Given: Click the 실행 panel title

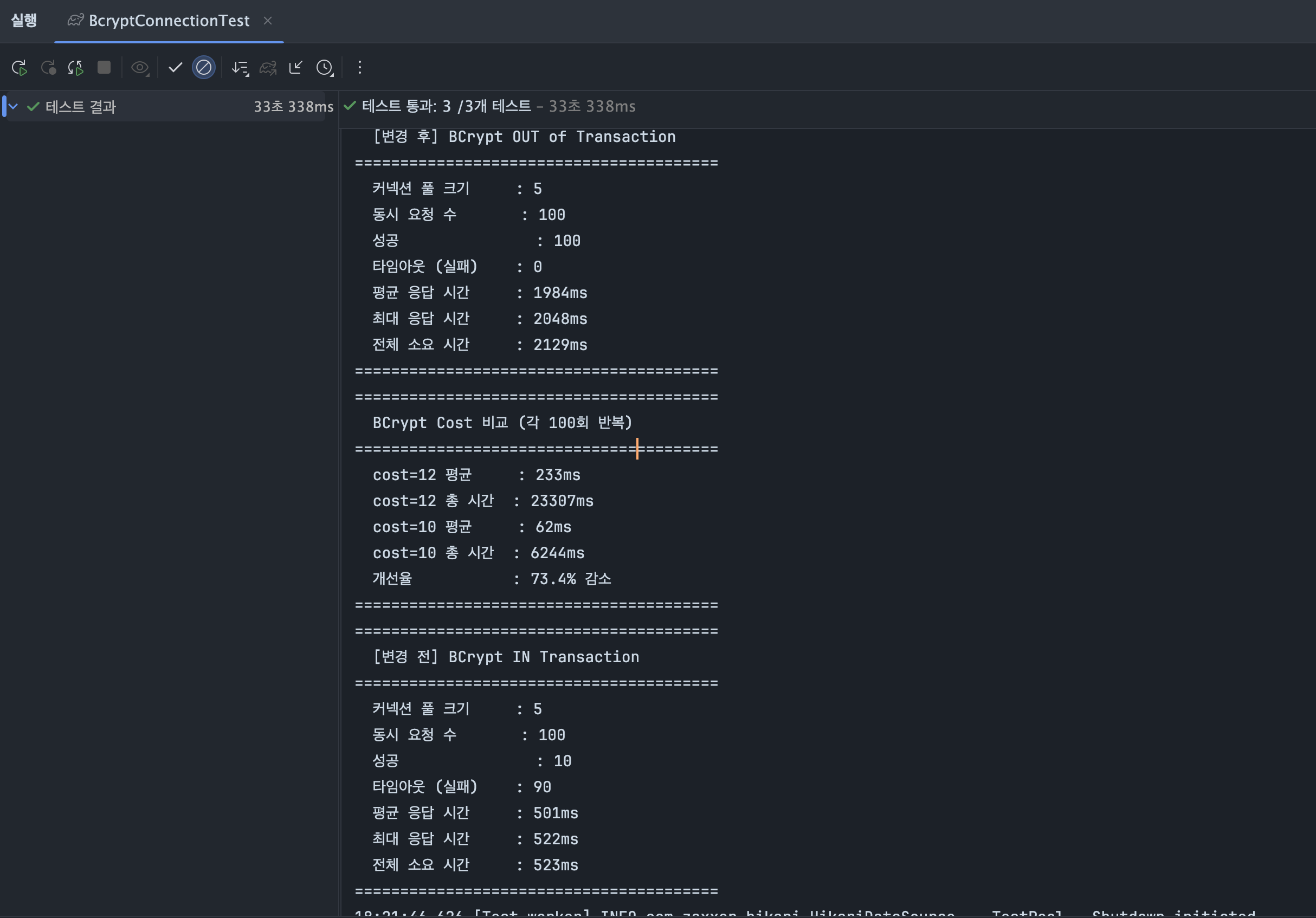Looking at the screenshot, I should [x=24, y=21].
